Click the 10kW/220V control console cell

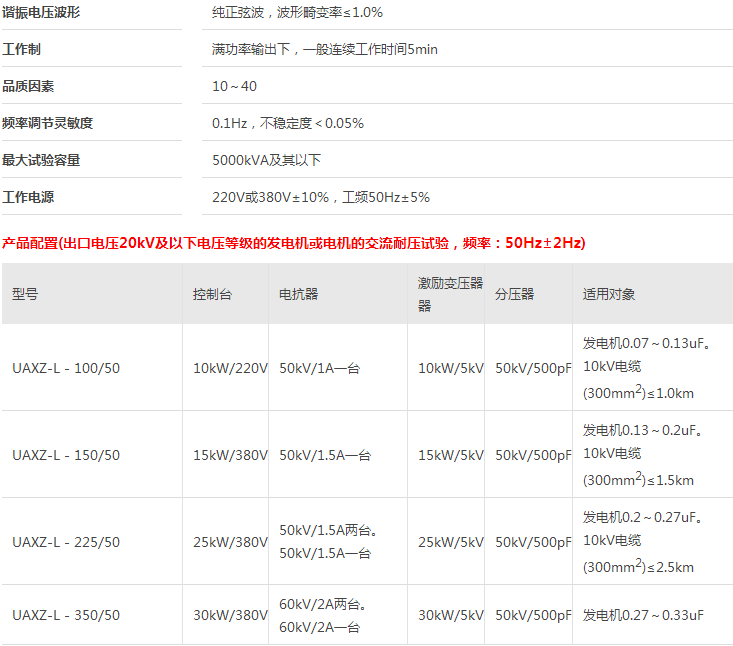coord(230,368)
